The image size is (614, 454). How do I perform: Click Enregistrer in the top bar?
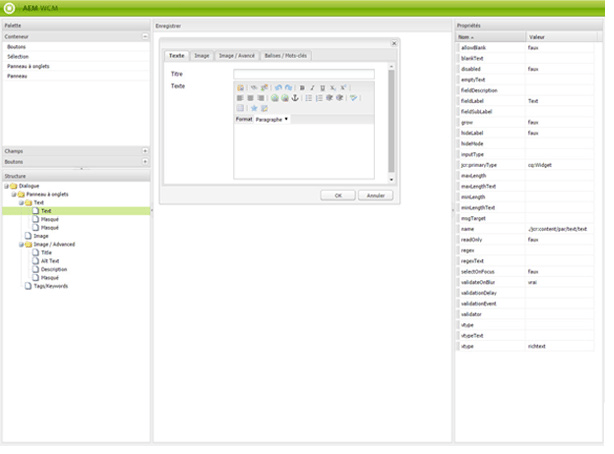pyautogui.click(x=168, y=26)
